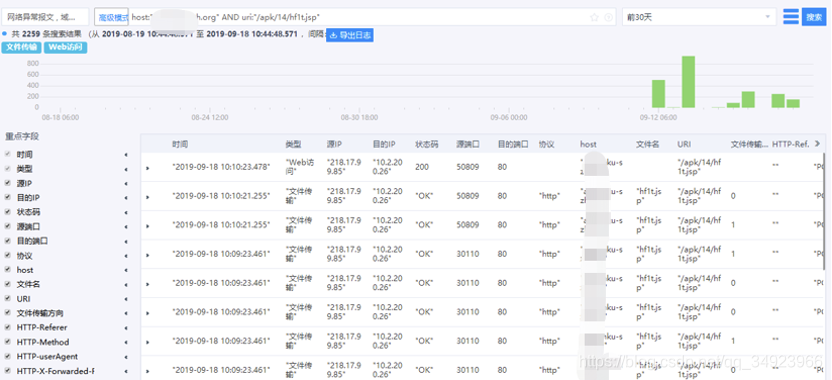Toggle the HTTP-Referer field checkbox
This screenshot has height=380, width=832.
click(x=7, y=327)
